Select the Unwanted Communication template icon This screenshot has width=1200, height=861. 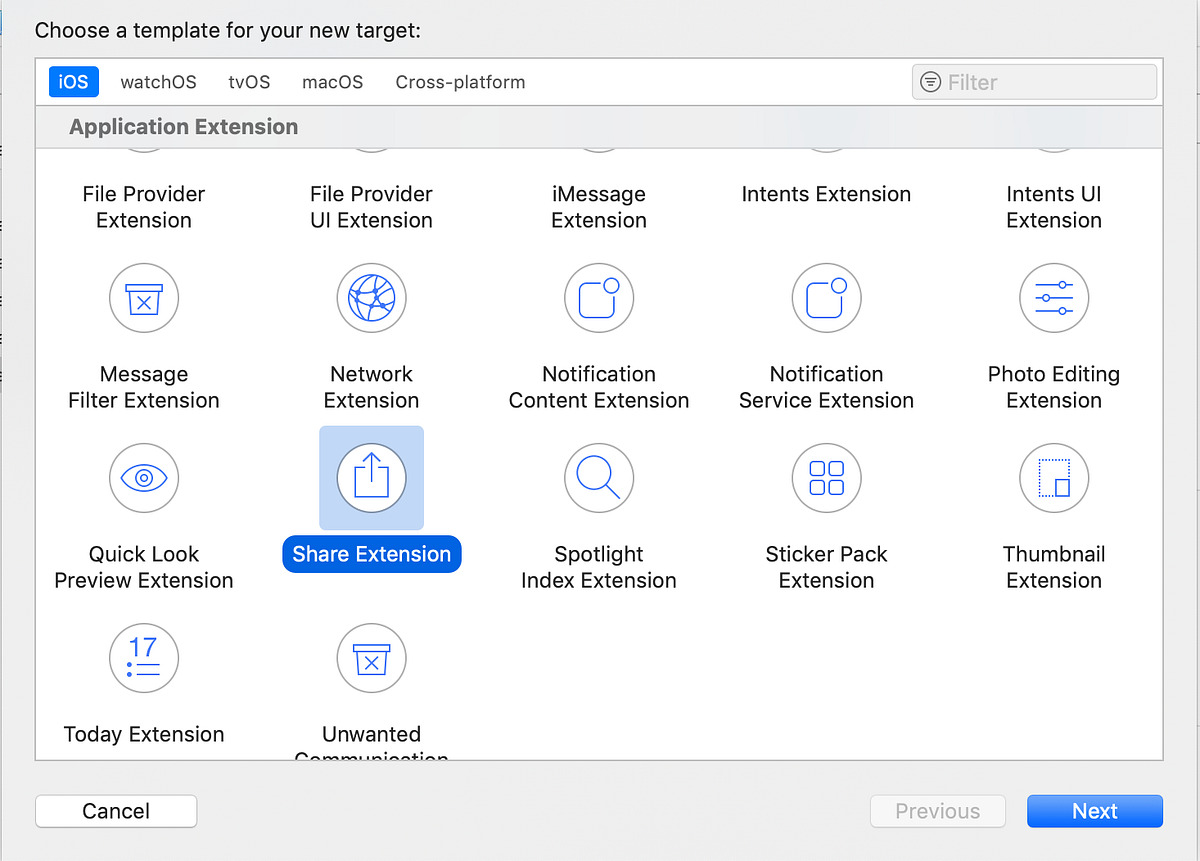coord(371,658)
